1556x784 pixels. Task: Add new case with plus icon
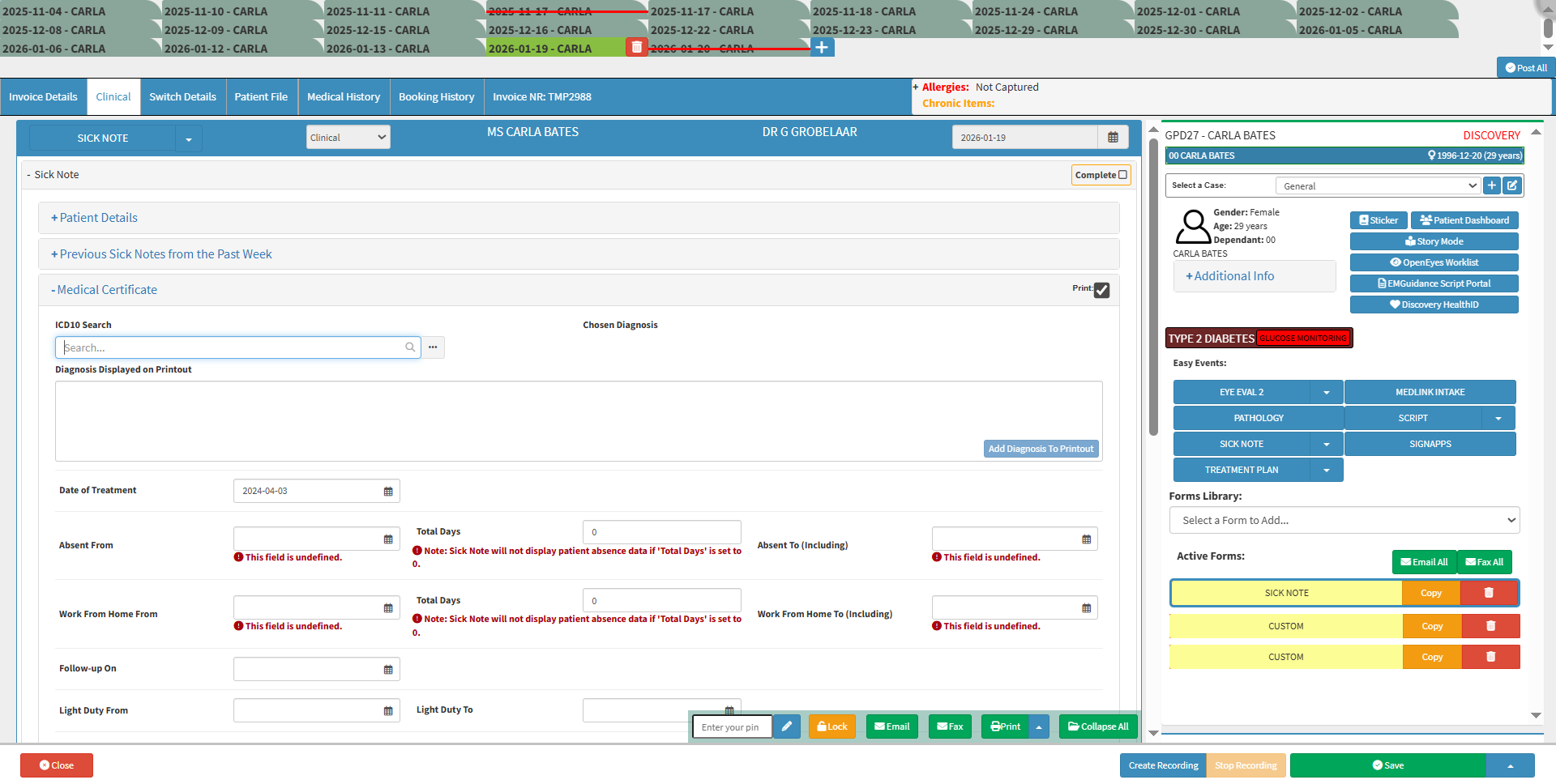(x=1491, y=185)
